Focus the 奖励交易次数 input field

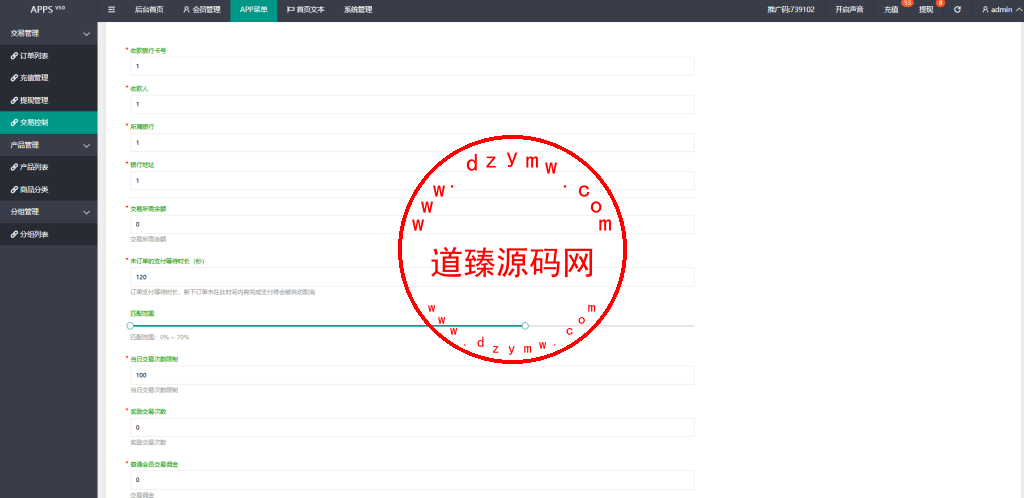click(412, 428)
